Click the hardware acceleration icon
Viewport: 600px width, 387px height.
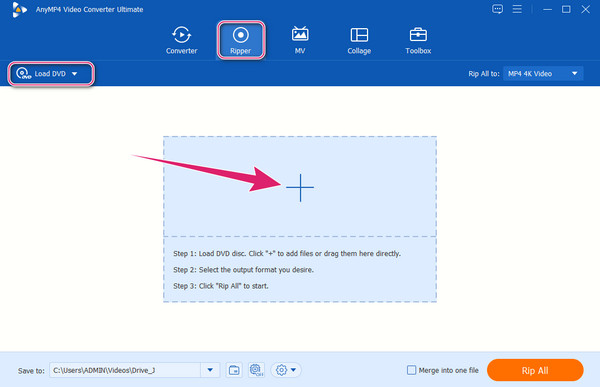pyautogui.click(x=256, y=370)
